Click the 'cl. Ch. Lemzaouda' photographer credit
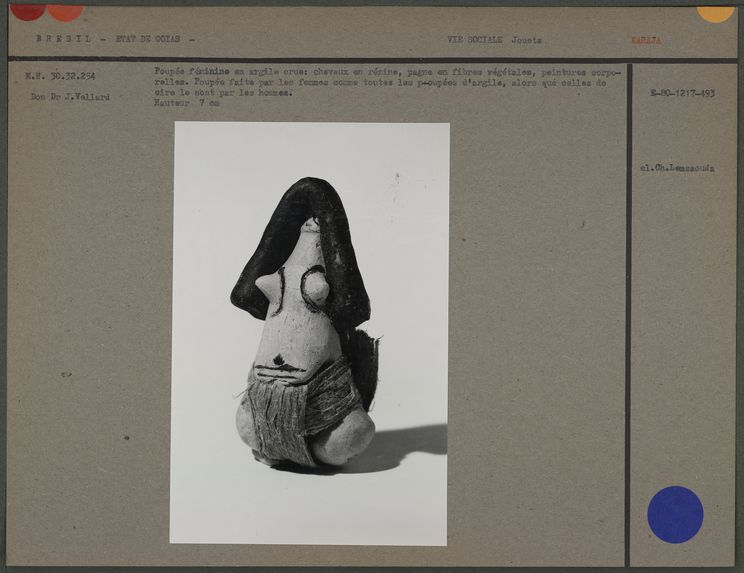The width and height of the screenshot is (744, 573). pyautogui.click(x=677, y=168)
